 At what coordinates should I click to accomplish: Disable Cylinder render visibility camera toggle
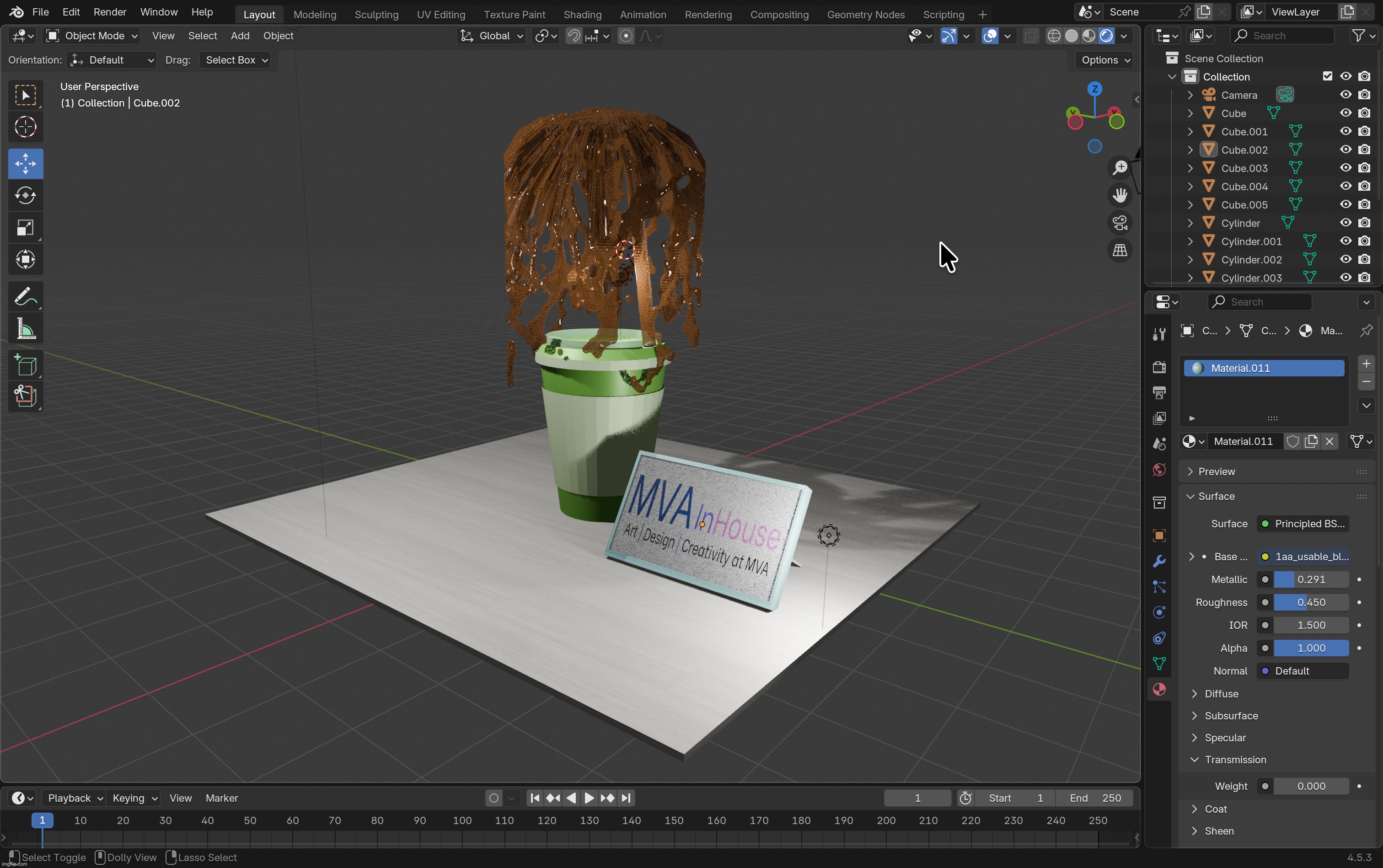[1365, 223]
